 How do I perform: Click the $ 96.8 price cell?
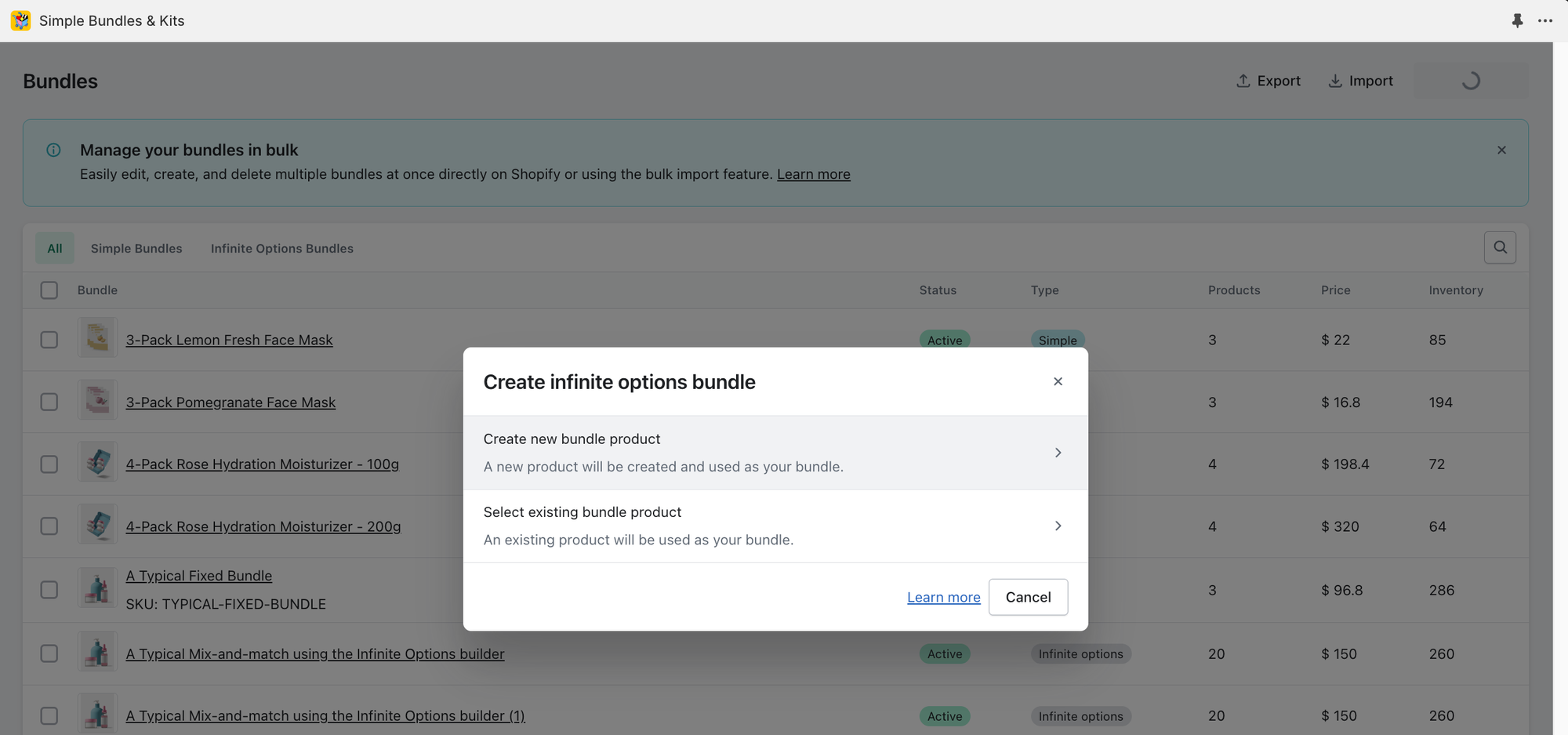(x=1341, y=590)
